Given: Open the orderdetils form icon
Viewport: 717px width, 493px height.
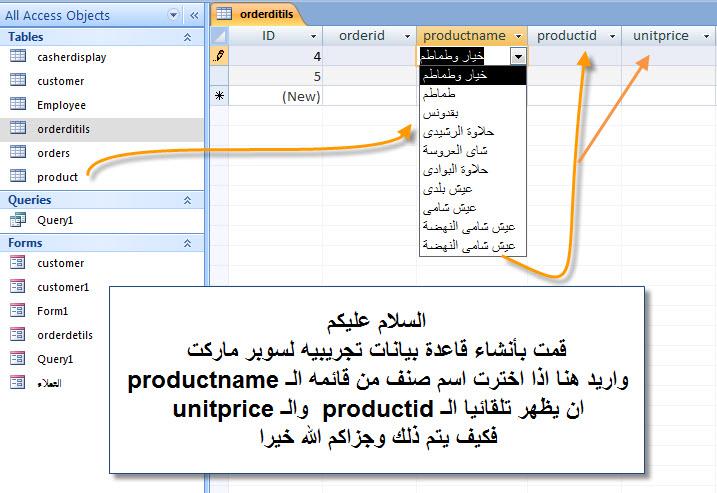Looking at the screenshot, I should click(x=18, y=334).
